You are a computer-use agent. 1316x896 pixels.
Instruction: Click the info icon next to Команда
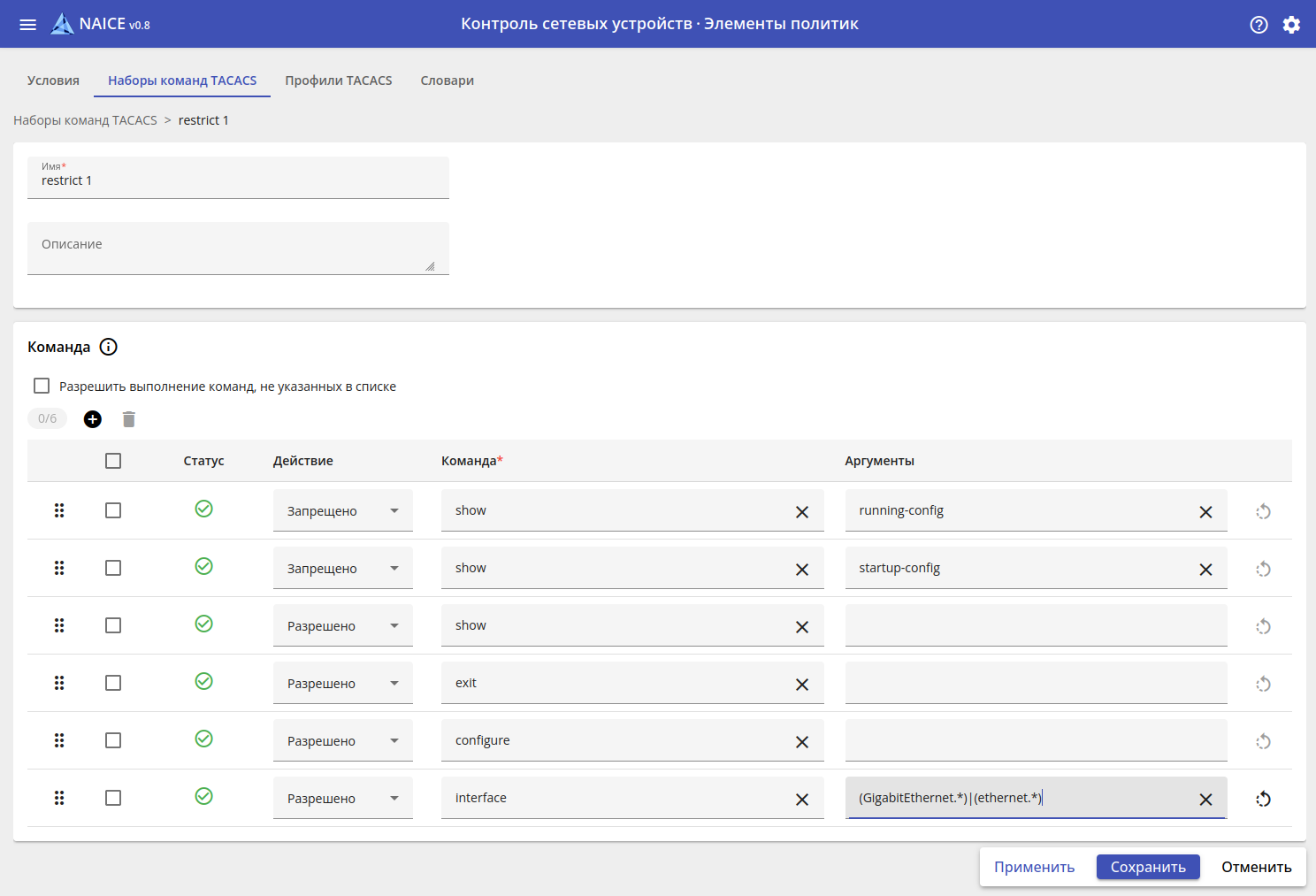pos(109,347)
